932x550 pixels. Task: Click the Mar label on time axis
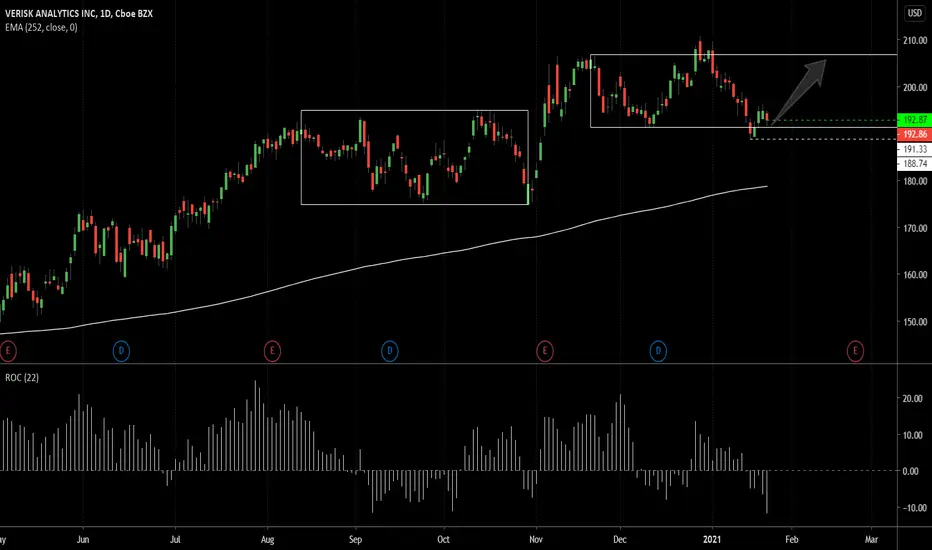coord(871,540)
